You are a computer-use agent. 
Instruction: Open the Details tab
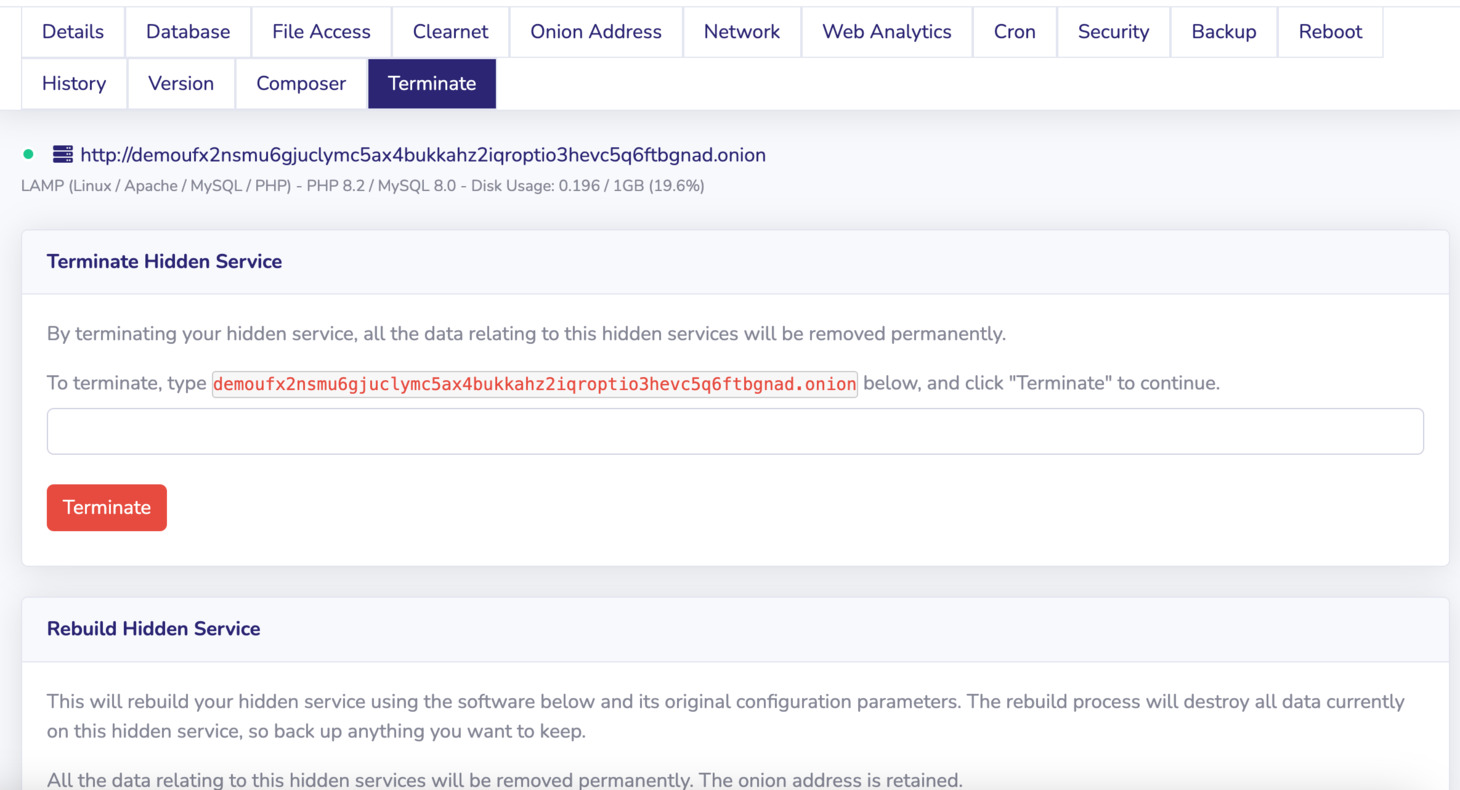coord(73,32)
